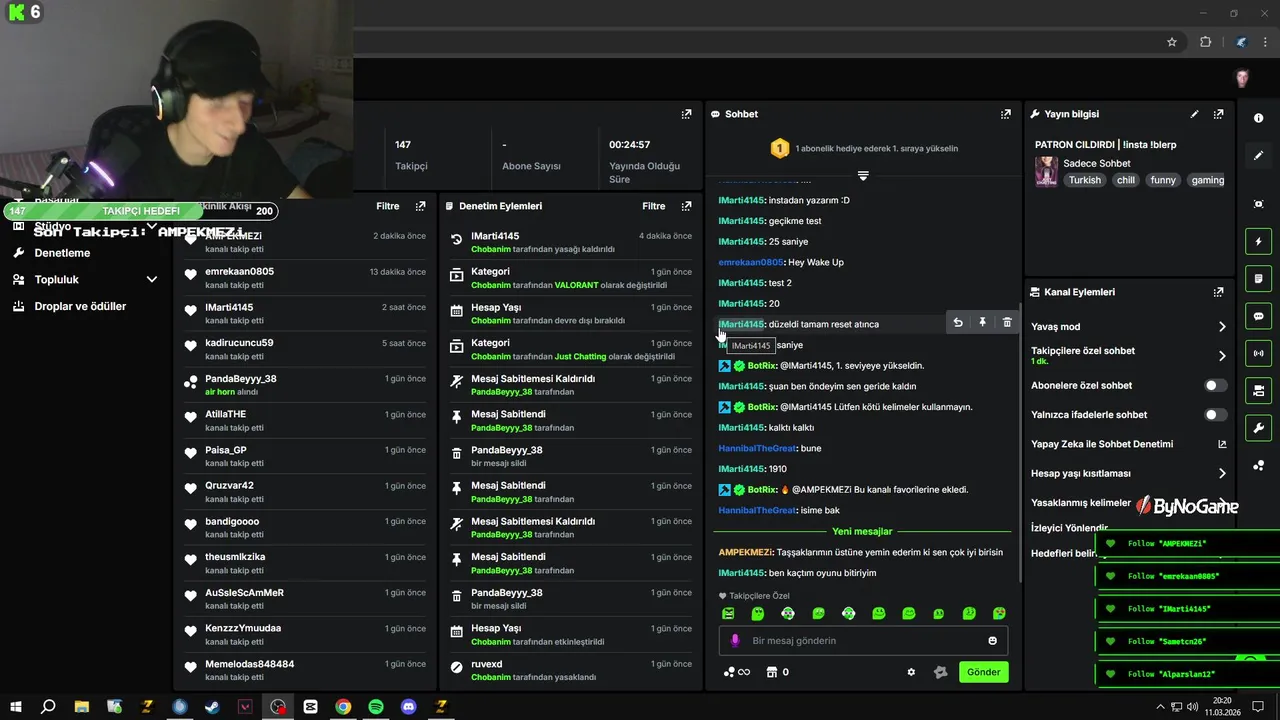Click in the Bir mesaj gönderin field
Screen dimensions: 1280x720
pos(863,641)
